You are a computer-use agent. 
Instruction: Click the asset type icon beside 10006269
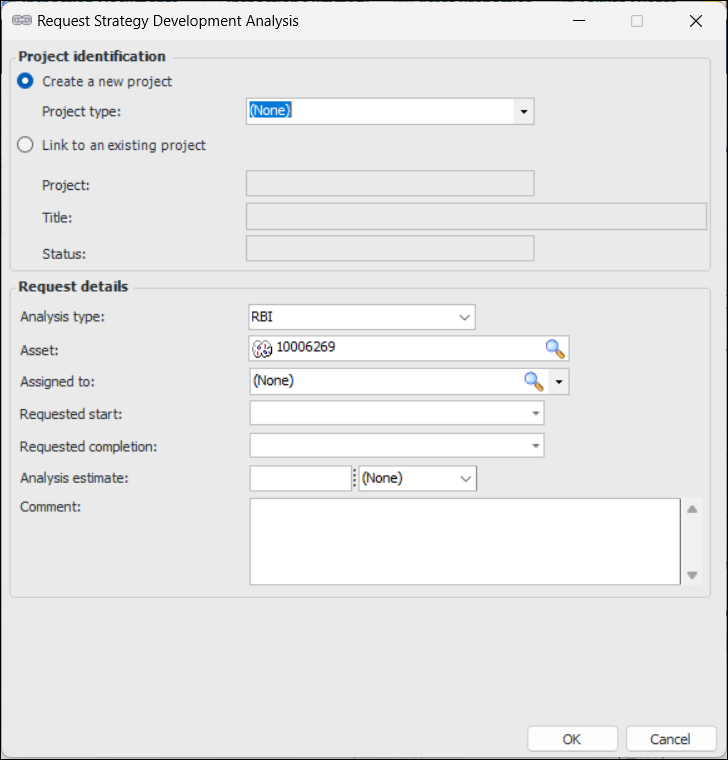[x=262, y=349]
